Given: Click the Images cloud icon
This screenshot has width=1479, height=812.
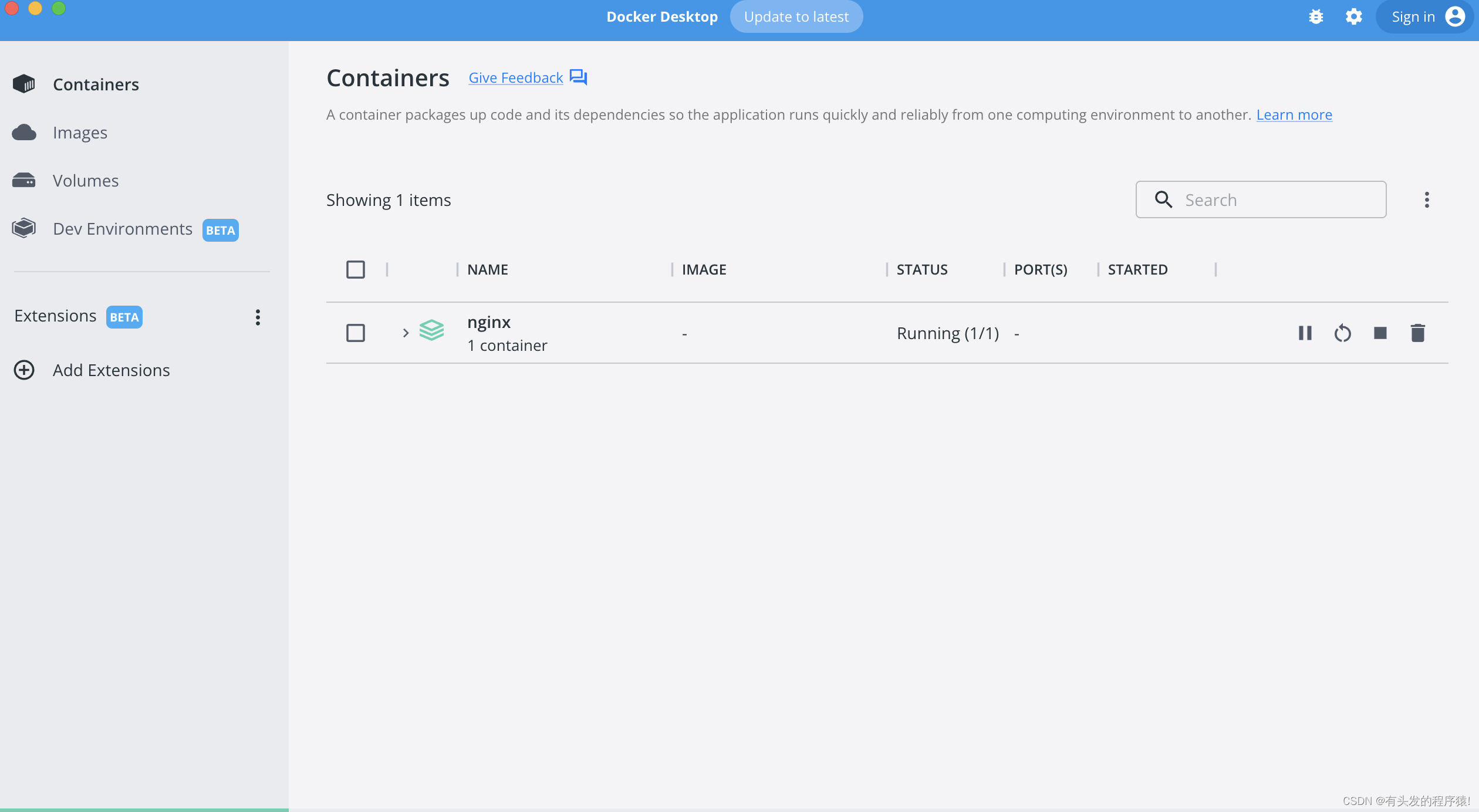Looking at the screenshot, I should [x=24, y=133].
